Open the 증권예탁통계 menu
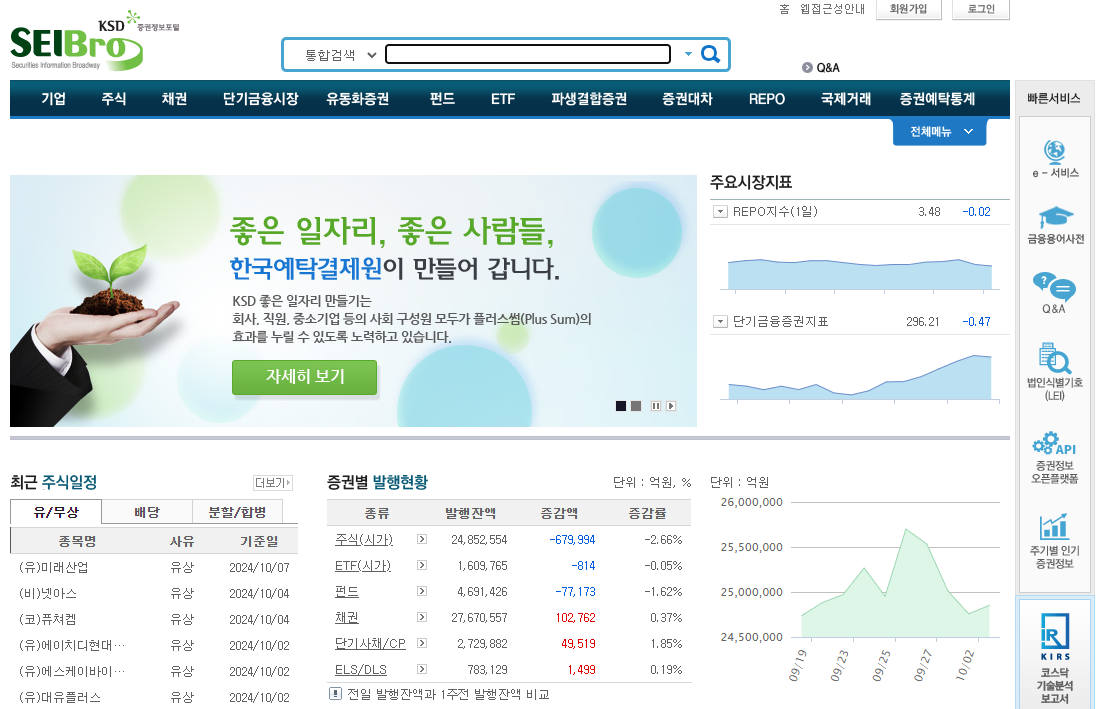 [937, 99]
